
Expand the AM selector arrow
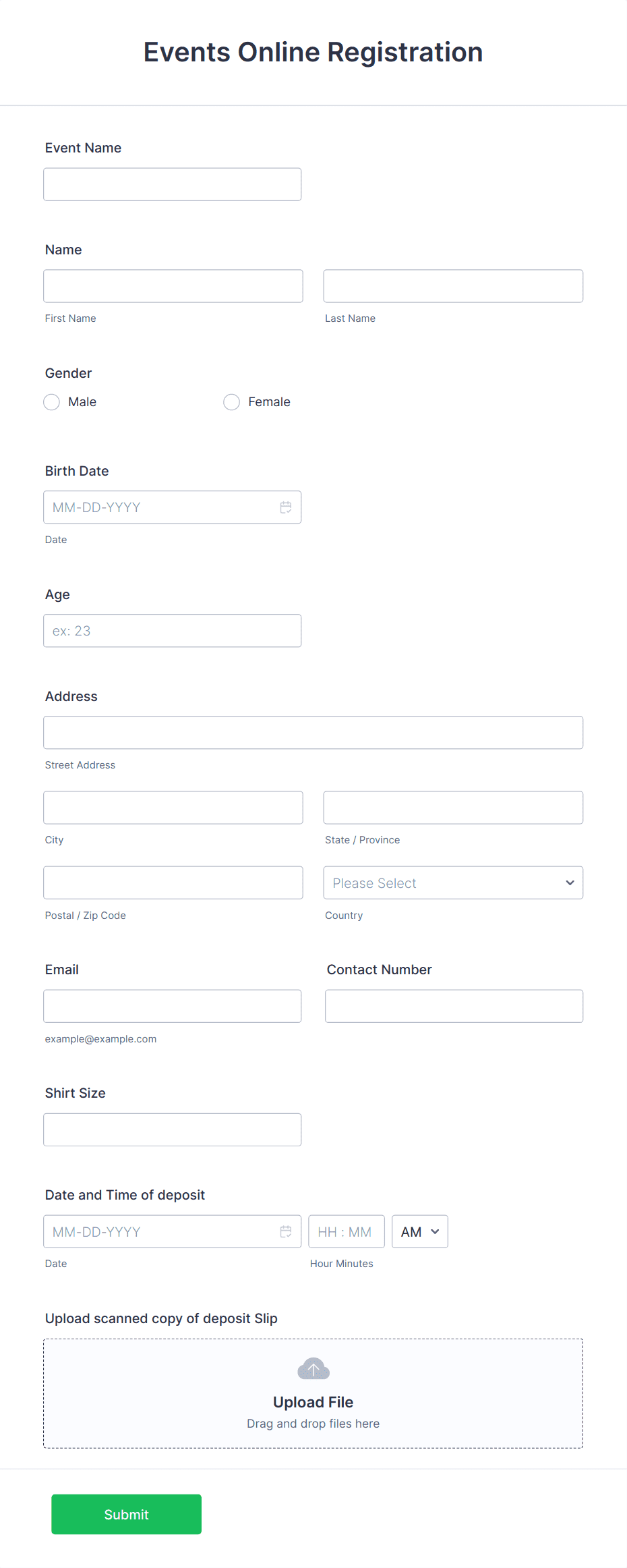tap(435, 1231)
